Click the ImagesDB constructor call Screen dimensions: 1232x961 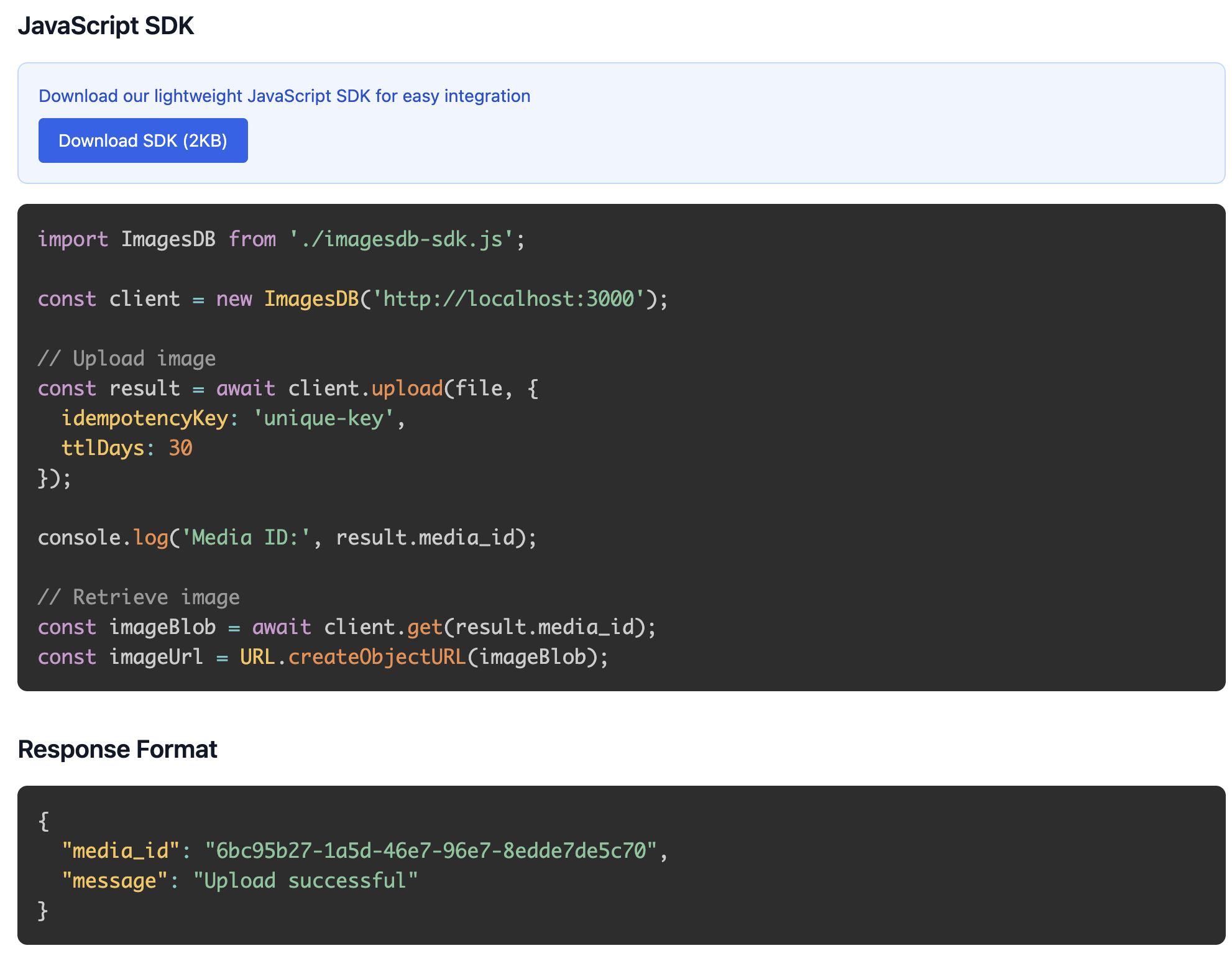pyautogui.click(x=311, y=299)
